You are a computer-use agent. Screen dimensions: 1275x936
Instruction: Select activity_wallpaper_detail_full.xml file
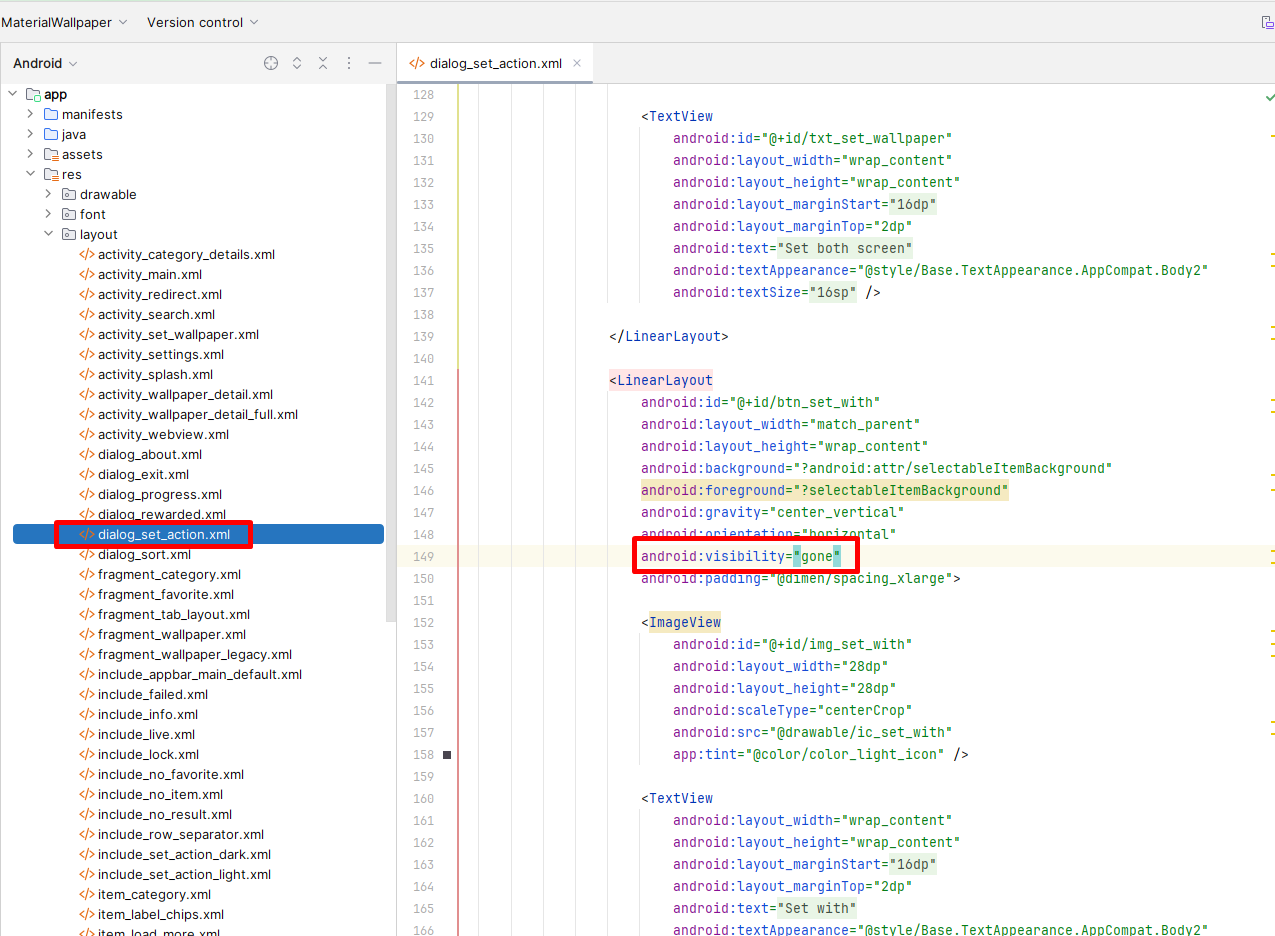pos(198,414)
